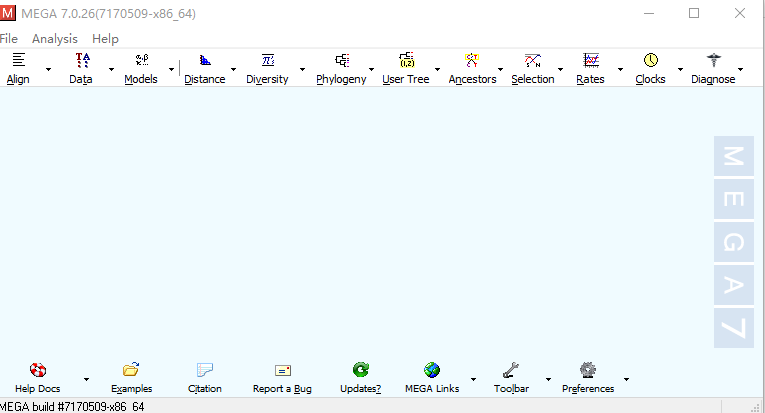
Task: Expand the Preferences dropdown arrow
Action: 626,379
